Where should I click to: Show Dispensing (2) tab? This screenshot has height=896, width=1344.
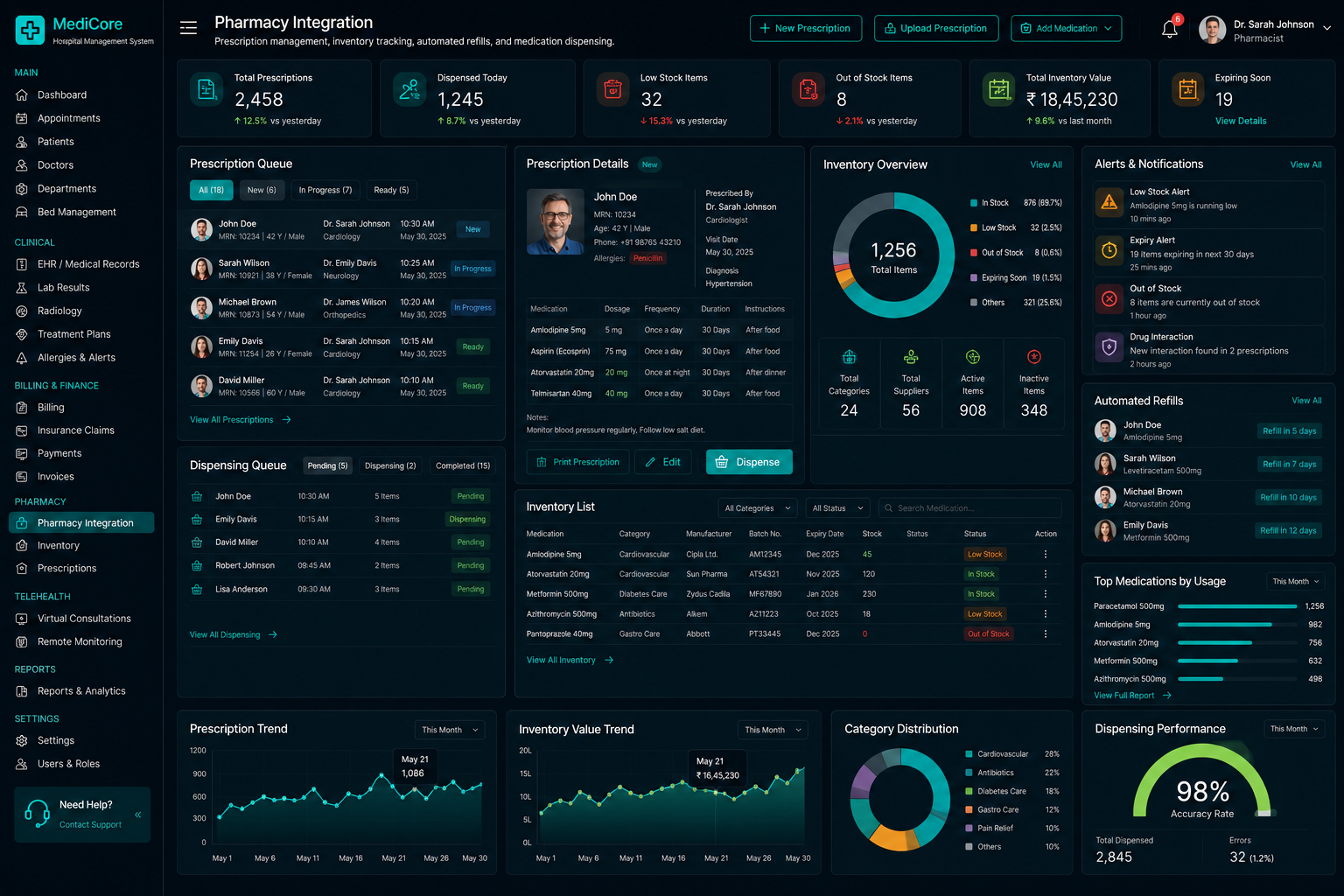tap(390, 465)
